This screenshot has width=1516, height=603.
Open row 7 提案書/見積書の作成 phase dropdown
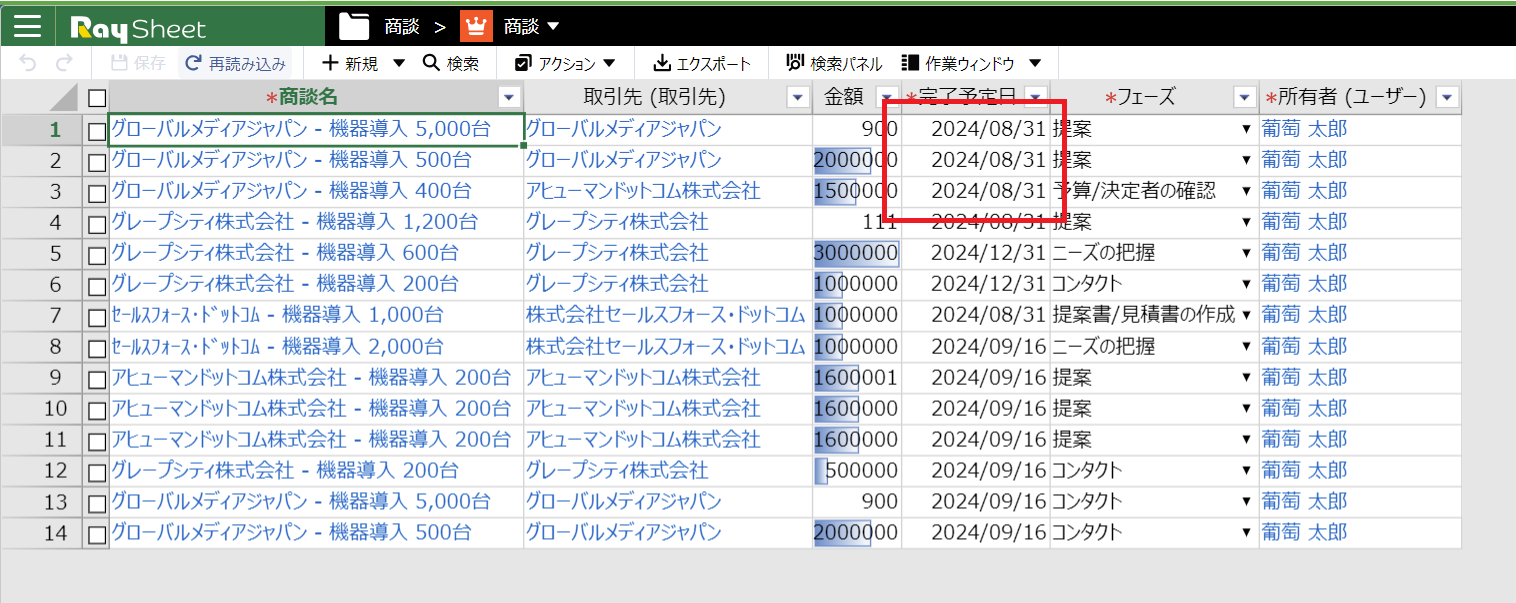pos(1246,315)
